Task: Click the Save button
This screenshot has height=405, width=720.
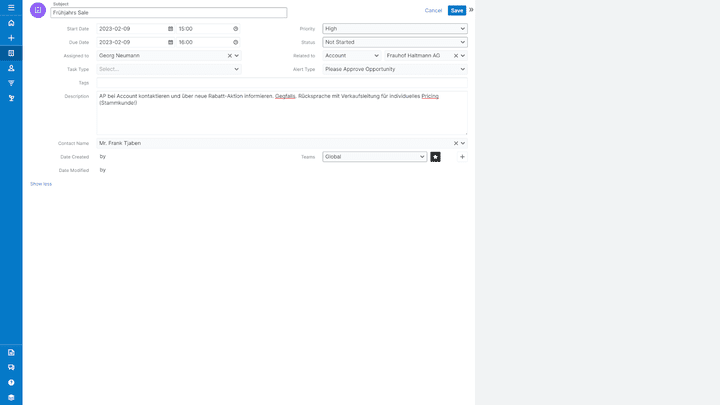Action: [x=457, y=11]
